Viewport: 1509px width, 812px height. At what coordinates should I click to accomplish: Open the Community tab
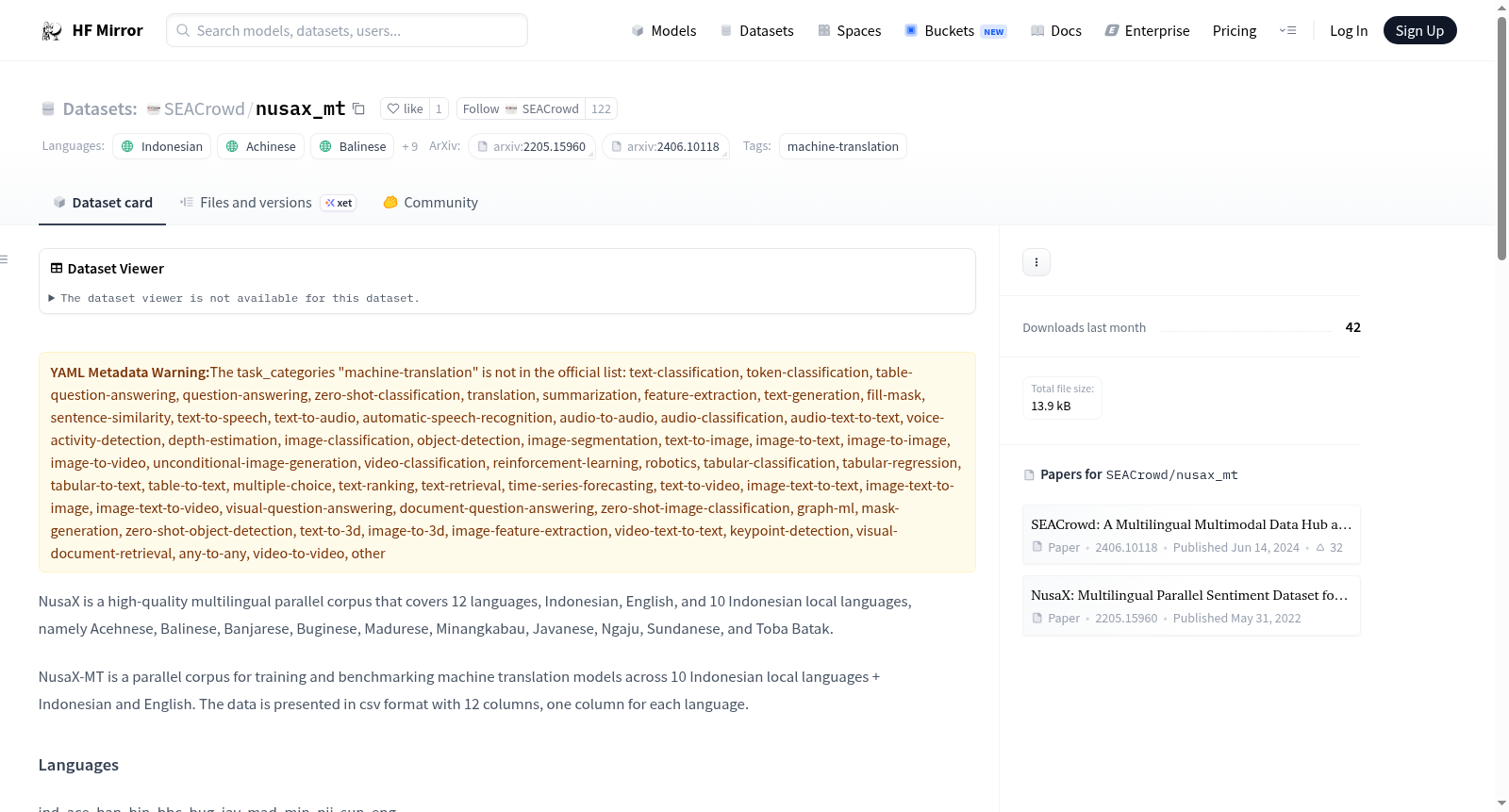point(430,203)
